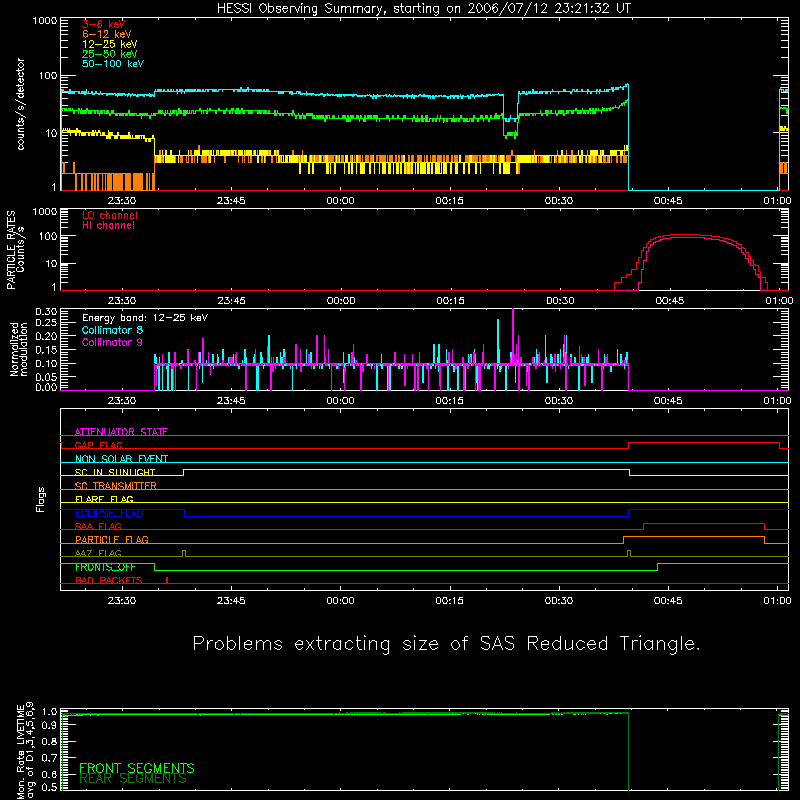Click the PARTICLE_FLAG label

pyautogui.click(x=112, y=539)
